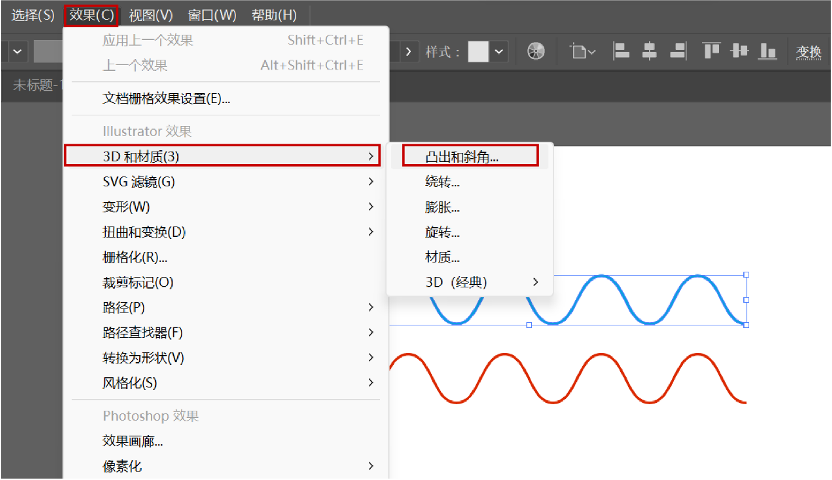Click horizontal align right icon
The width and height of the screenshot is (832, 480).
tap(678, 51)
